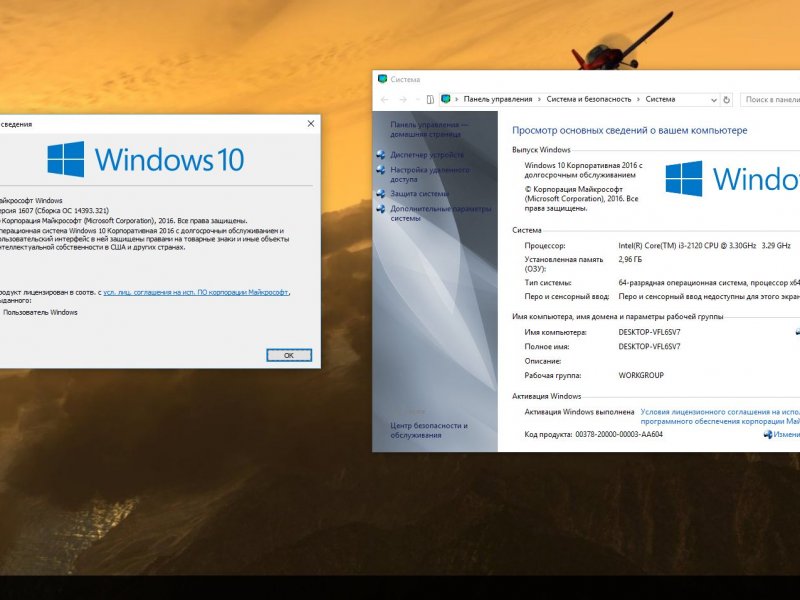Open Настройка удаленного доступа from the sidebar
The image size is (800, 600).
coord(430,174)
